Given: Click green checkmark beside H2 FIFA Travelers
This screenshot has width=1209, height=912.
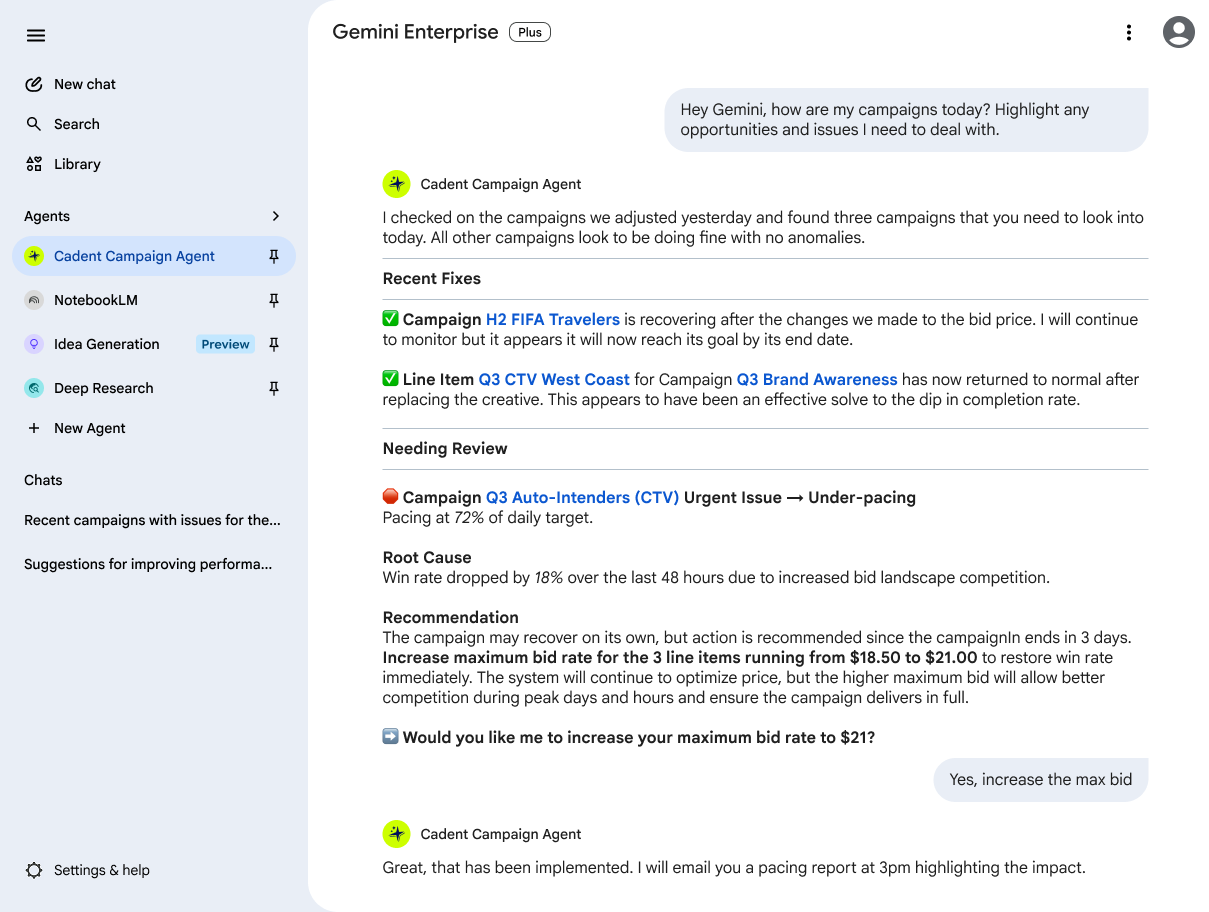Looking at the screenshot, I should (x=391, y=319).
